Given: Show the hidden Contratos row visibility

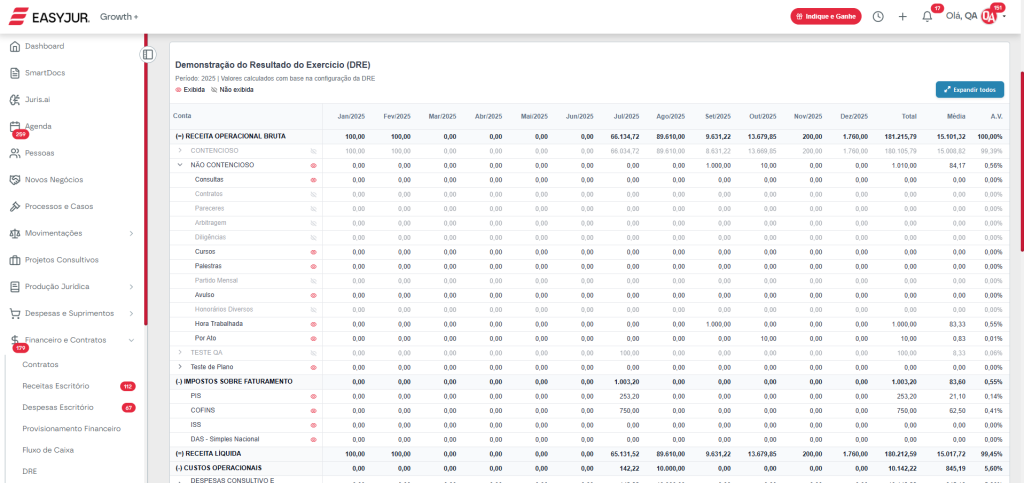Looking at the screenshot, I should (x=313, y=194).
